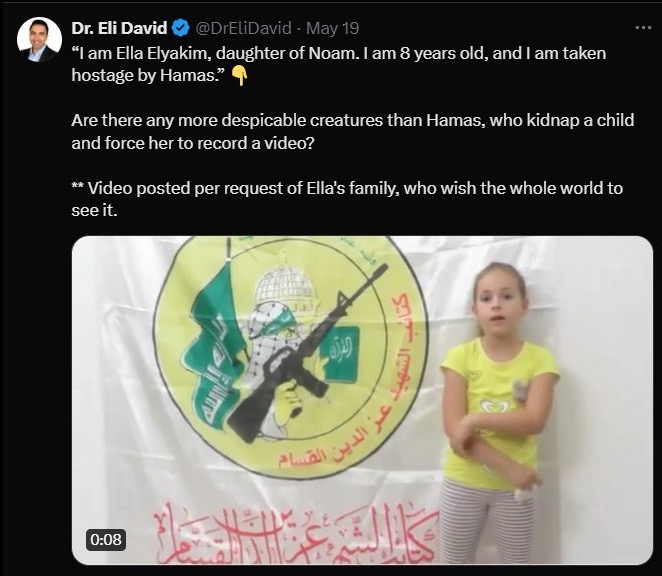This screenshot has width=662, height=576.
Task: Click the "Are there any more despicable" line
Action: click(x=353, y=121)
